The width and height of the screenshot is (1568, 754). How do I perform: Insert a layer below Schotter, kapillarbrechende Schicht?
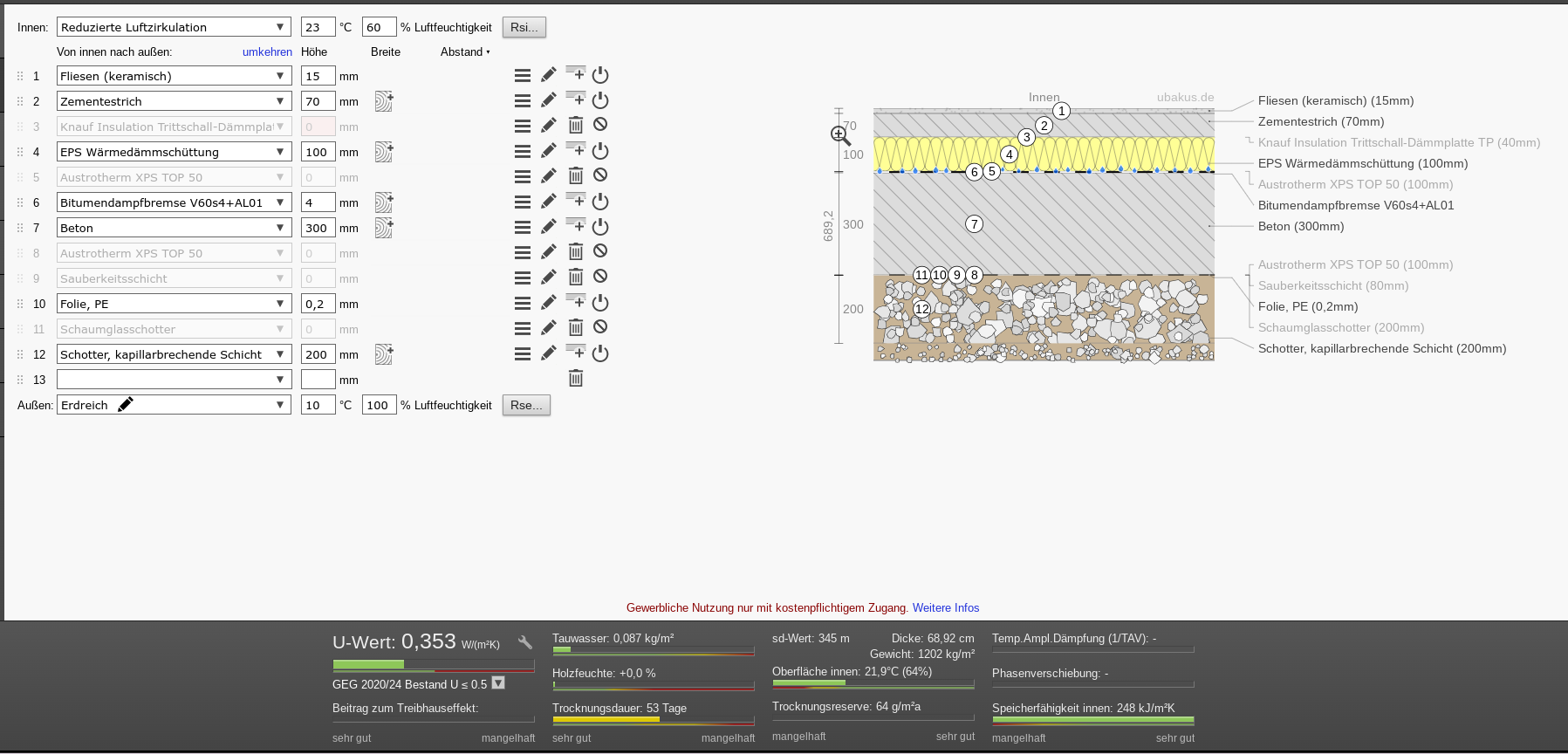pos(576,352)
